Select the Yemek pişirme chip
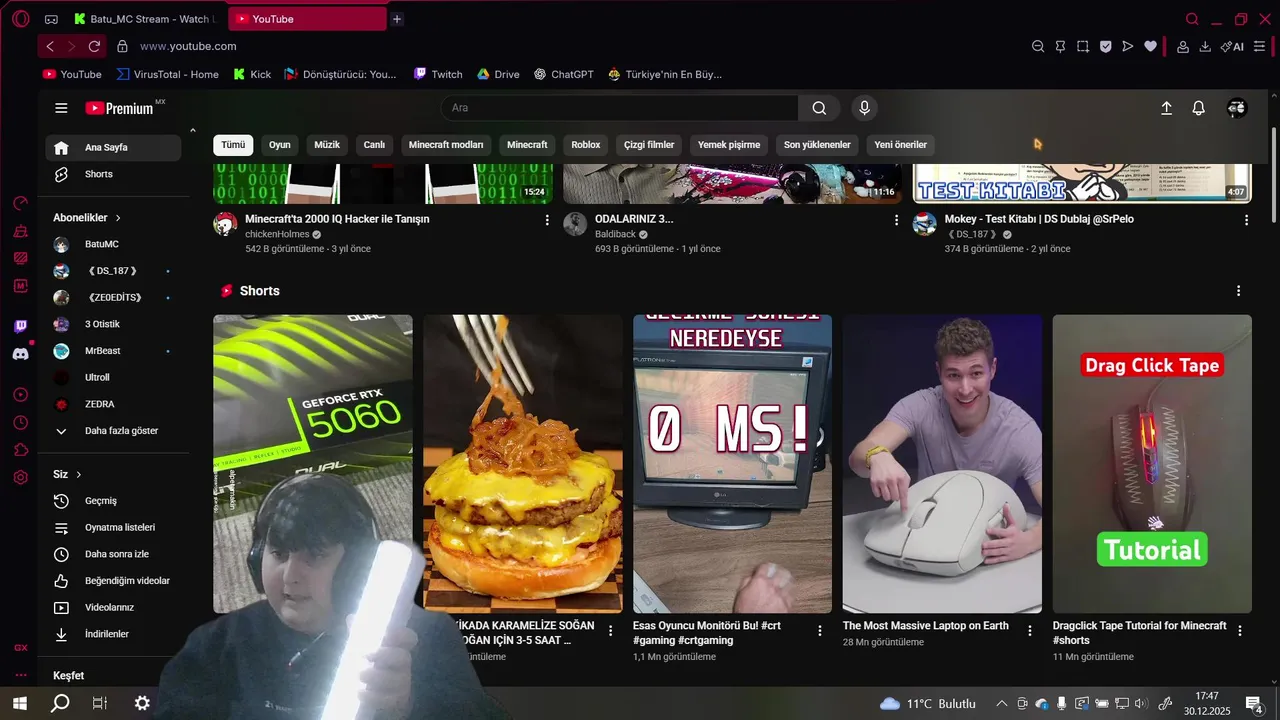The image size is (1280, 720). [x=729, y=145]
